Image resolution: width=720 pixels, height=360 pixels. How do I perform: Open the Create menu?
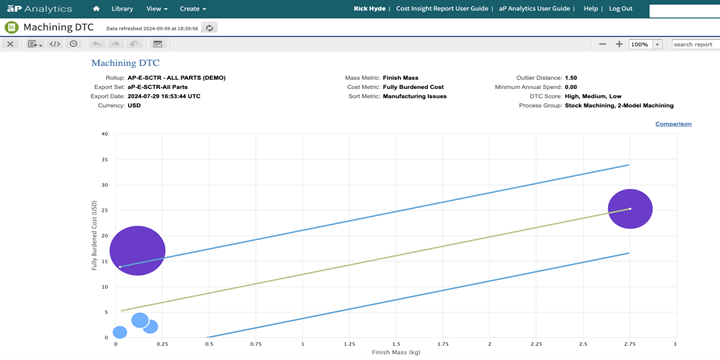(x=193, y=9)
